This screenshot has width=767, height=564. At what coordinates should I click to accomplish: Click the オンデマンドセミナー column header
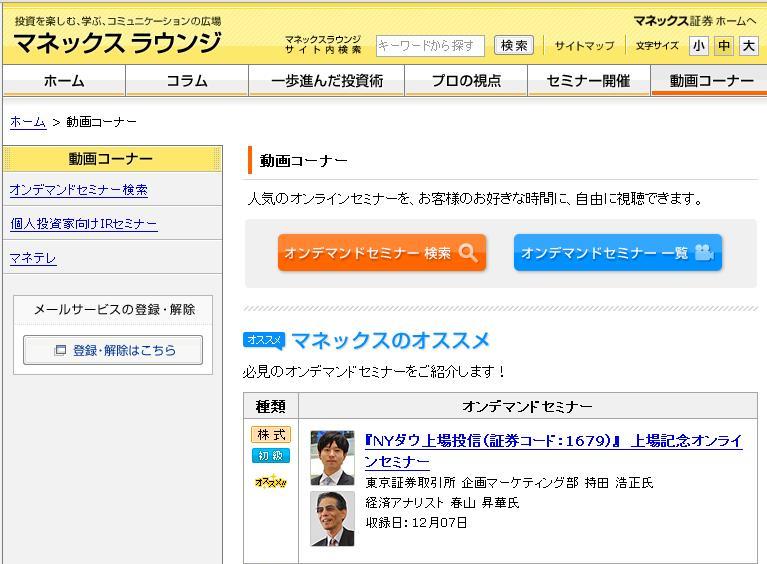point(527,406)
